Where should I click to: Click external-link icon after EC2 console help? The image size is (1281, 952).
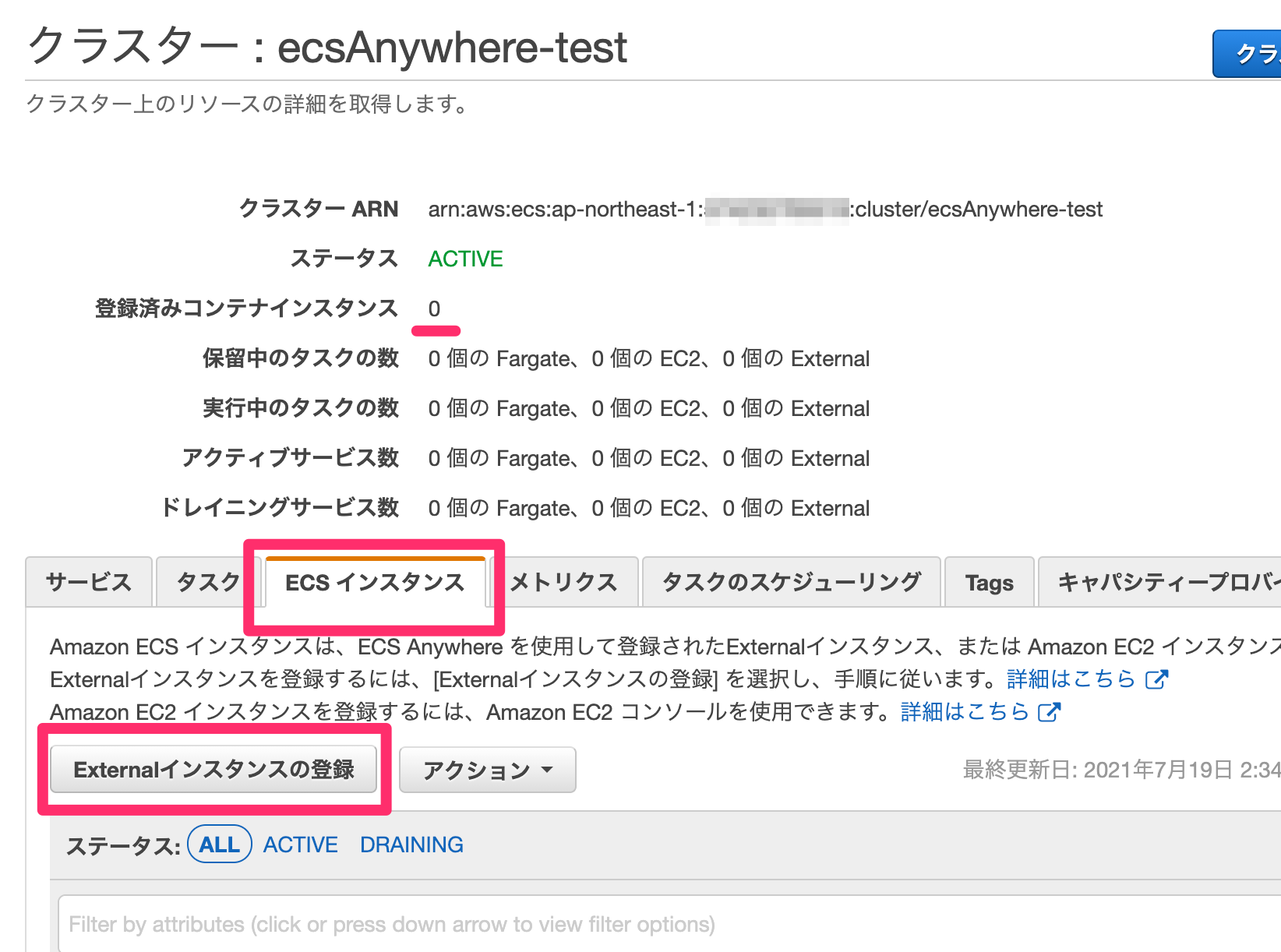(1050, 712)
